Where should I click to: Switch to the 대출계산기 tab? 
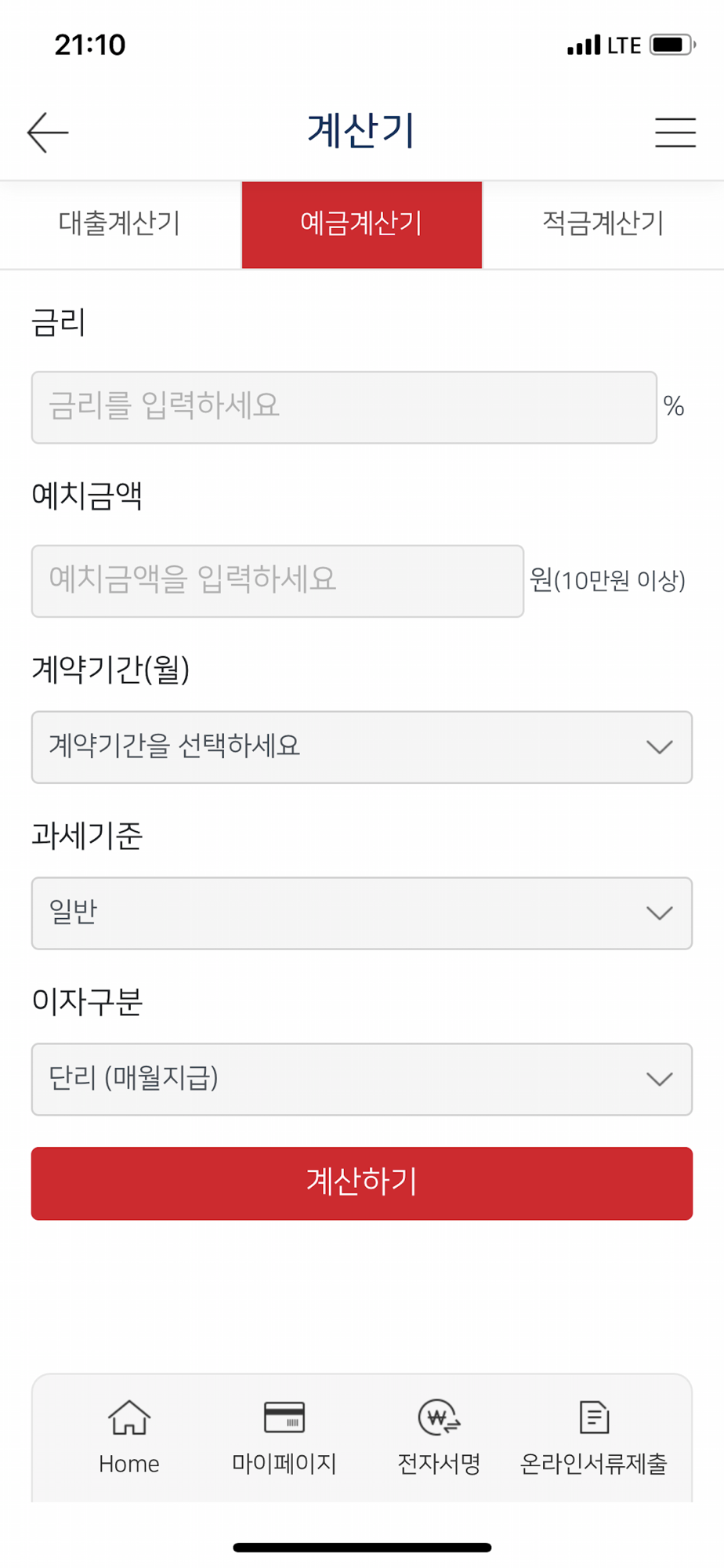[x=120, y=224]
